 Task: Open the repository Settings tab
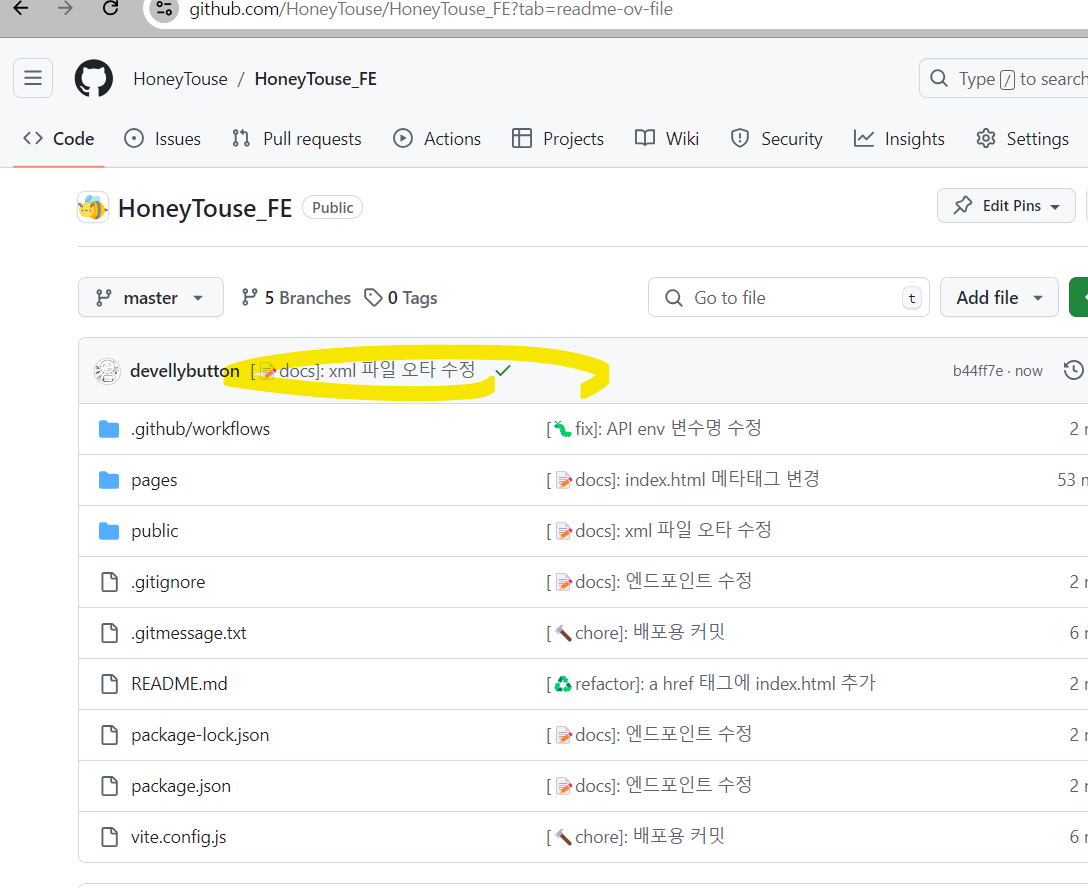(1022, 139)
